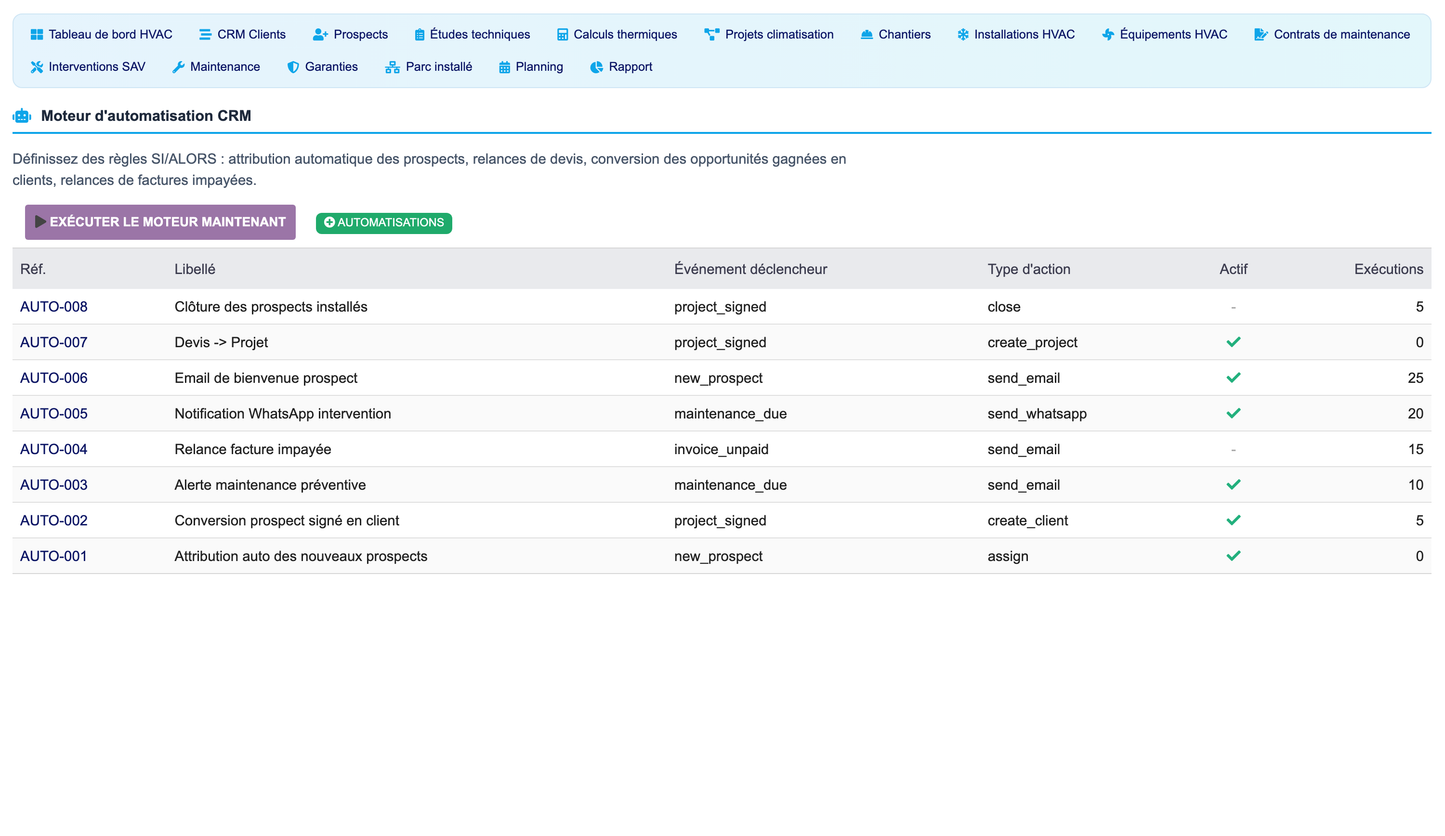Toggle active checkmark for AUTO-001
This screenshot has width=1445, height=836.
click(1233, 556)
